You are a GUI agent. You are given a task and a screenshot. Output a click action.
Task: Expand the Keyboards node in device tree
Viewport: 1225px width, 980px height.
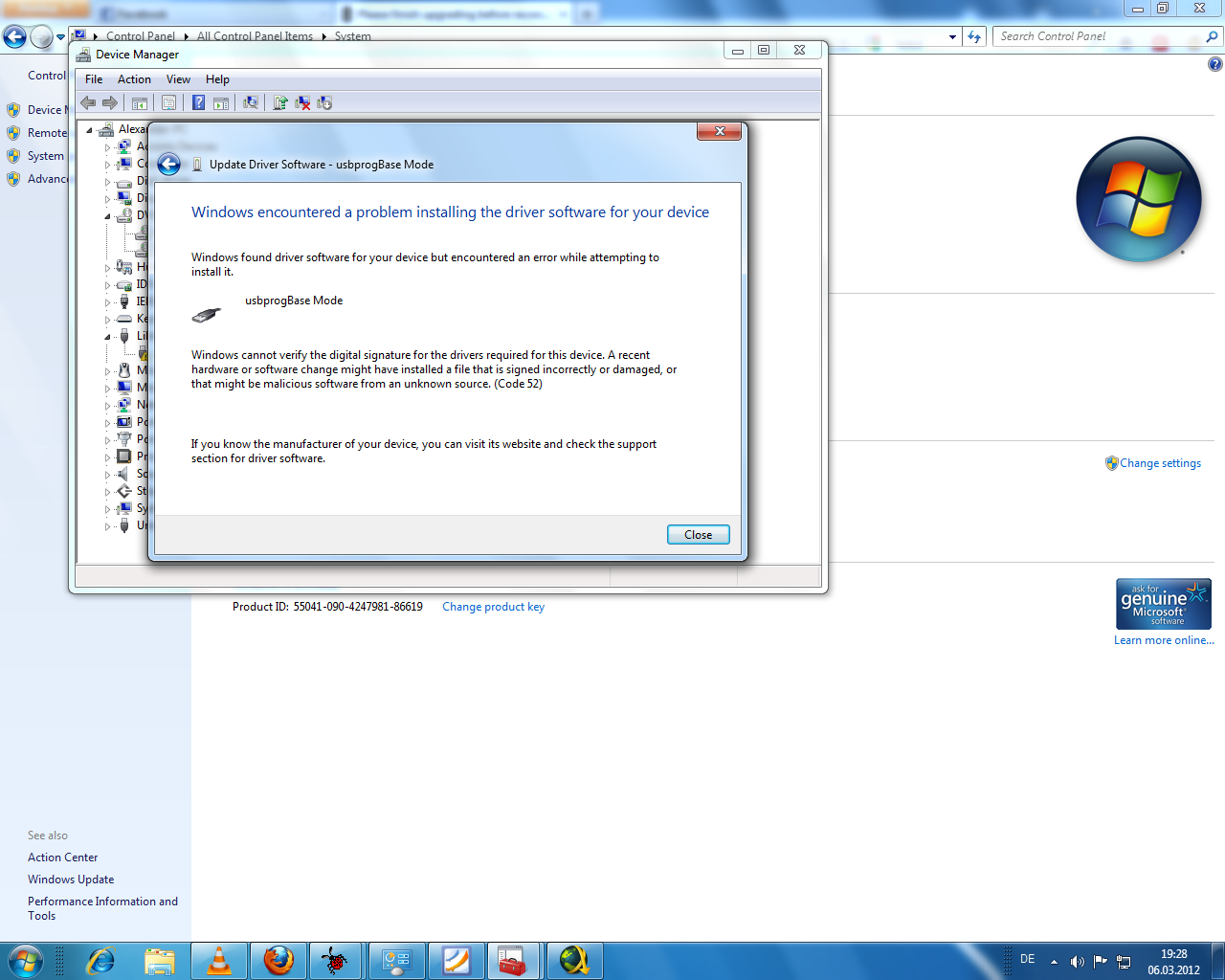[107, 319]
